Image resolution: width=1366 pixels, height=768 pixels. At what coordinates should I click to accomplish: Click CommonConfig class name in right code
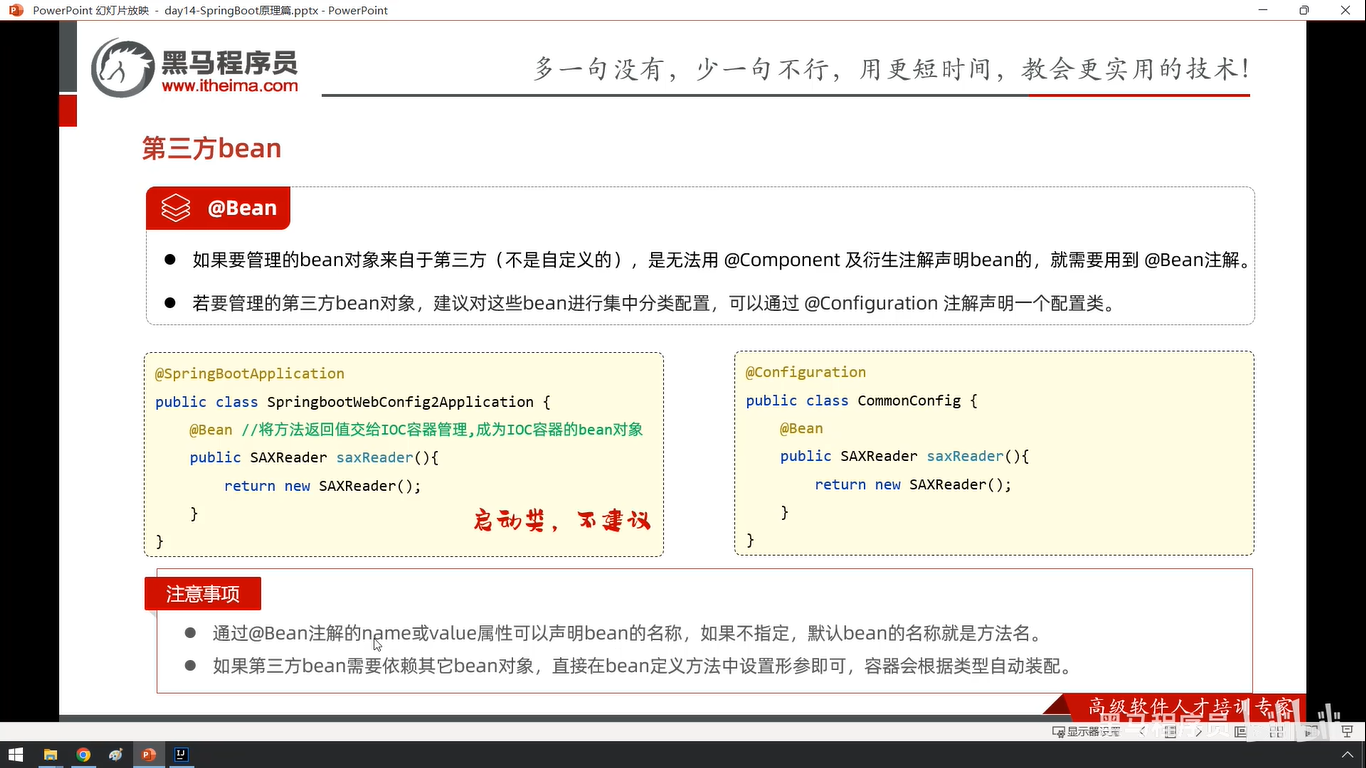coord(909,400)
